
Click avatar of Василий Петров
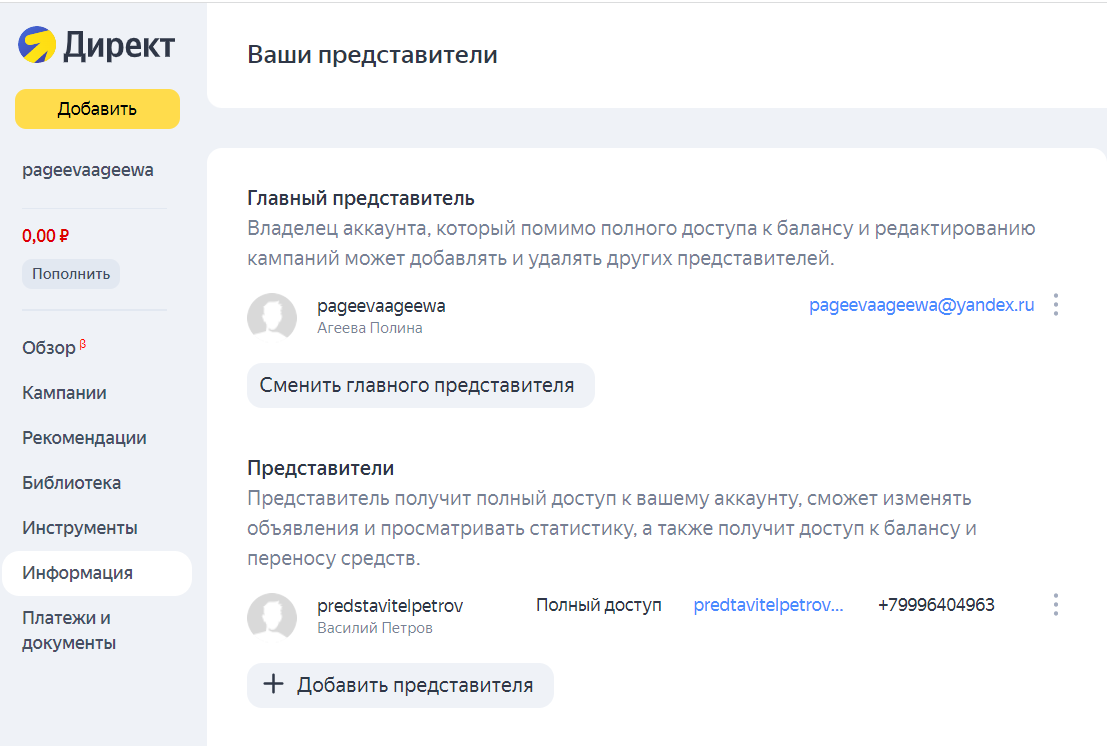(272, 617)
